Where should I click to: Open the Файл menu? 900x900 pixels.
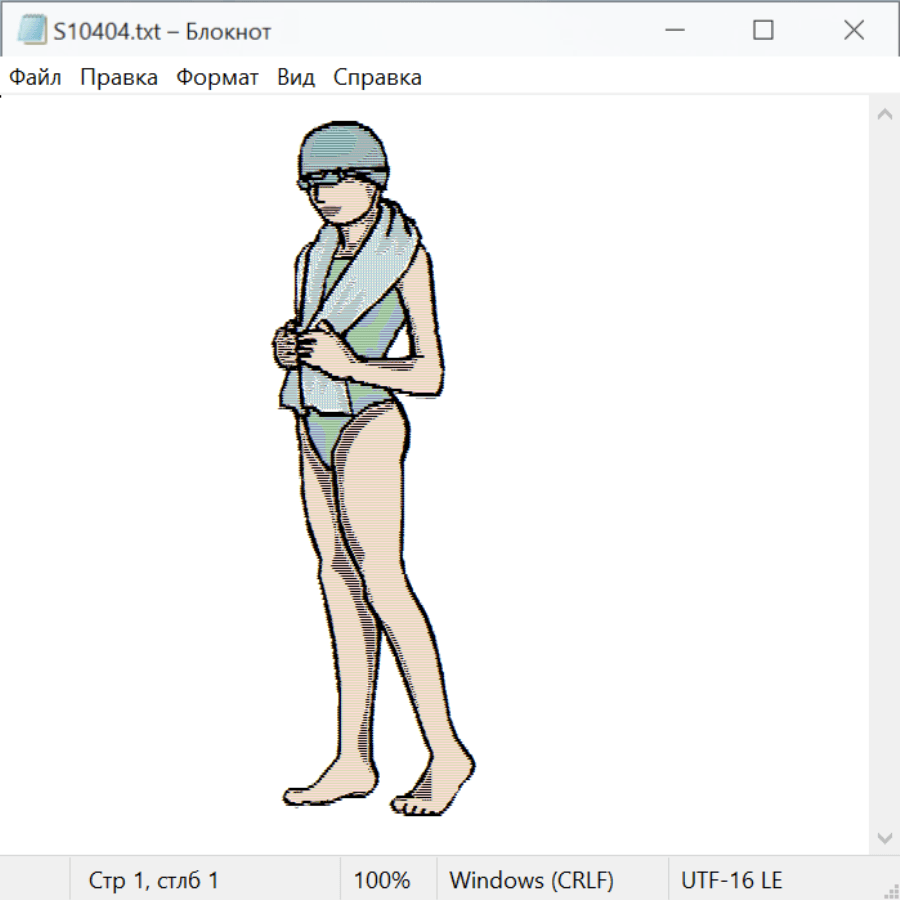(36, 78)
